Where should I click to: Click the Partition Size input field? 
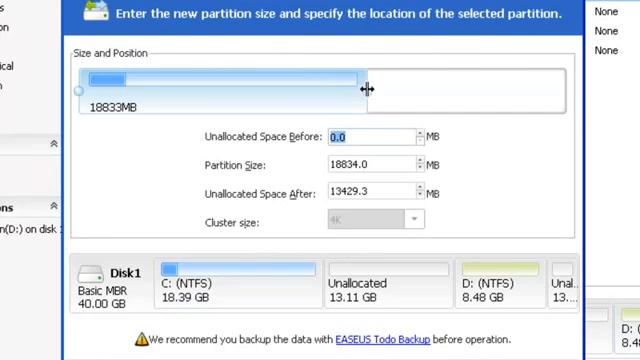pyautogui.click(x=372, y=164)
